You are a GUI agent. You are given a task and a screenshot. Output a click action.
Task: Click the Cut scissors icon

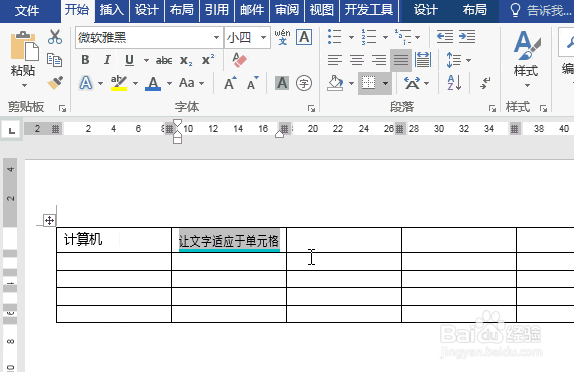pos(55,37)
